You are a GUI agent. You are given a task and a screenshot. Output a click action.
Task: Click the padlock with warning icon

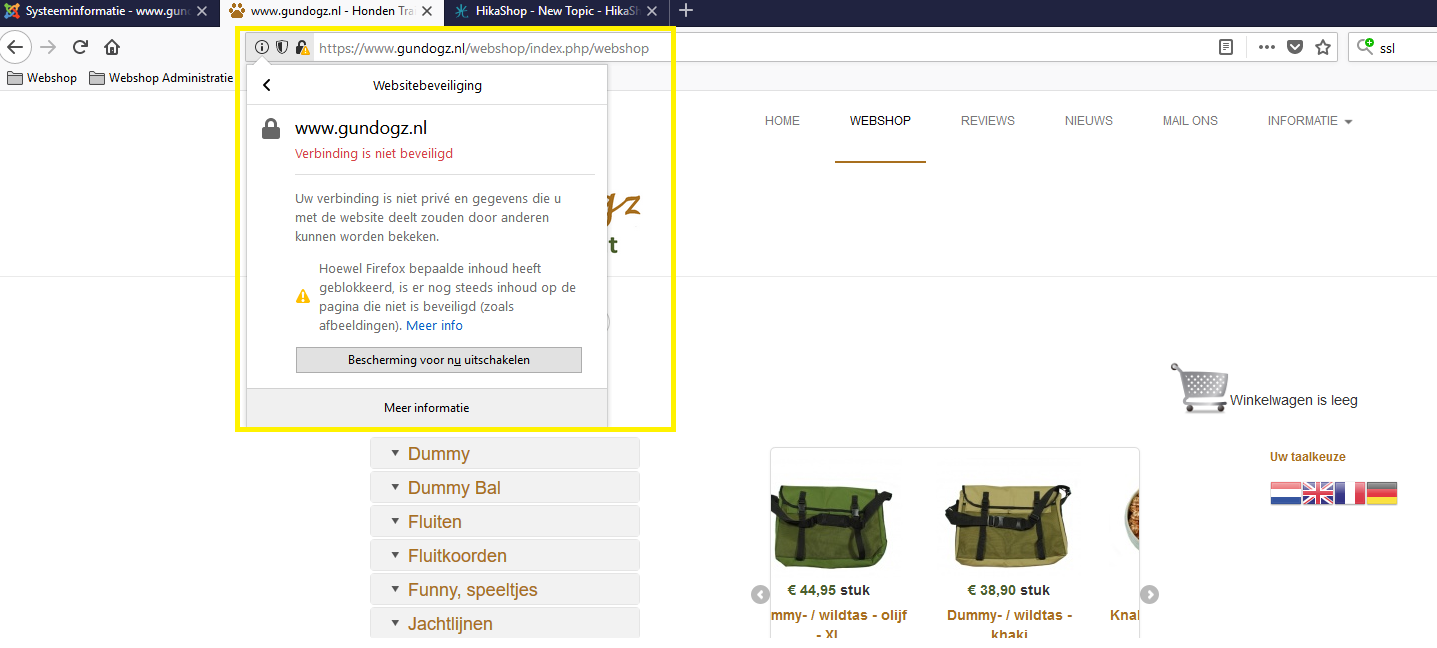click(x=302, y=47)
